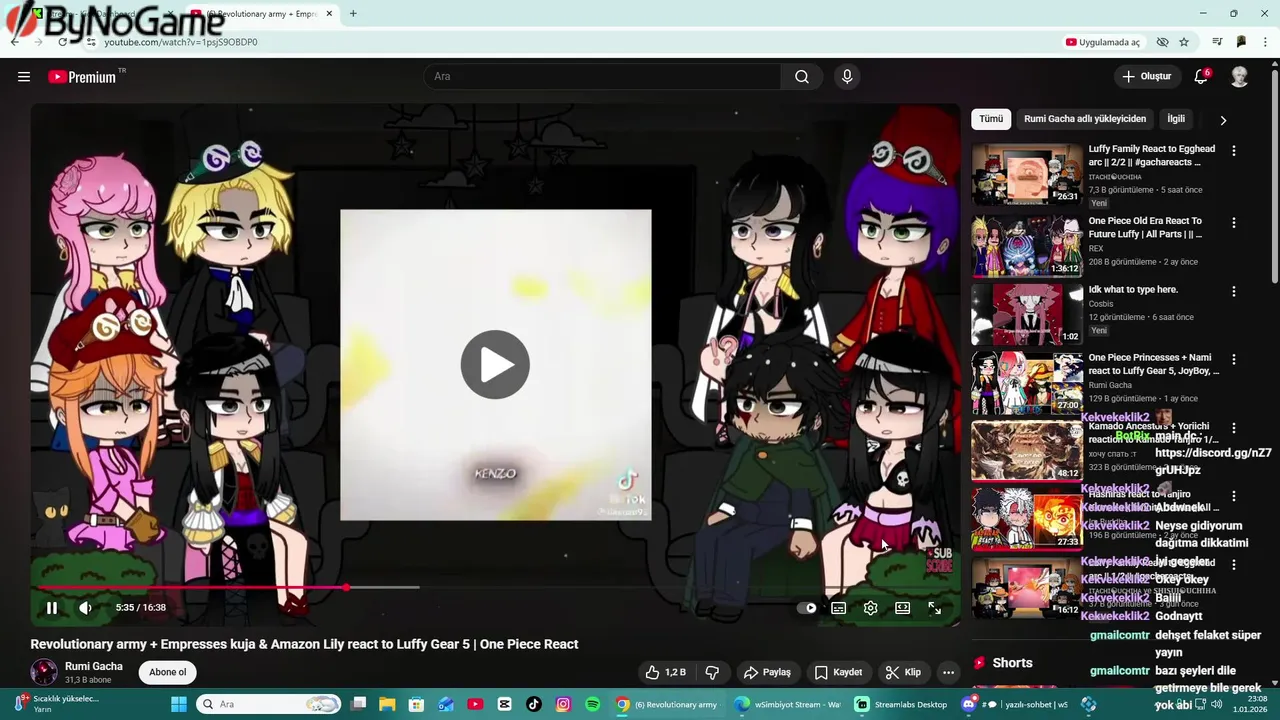Screen dimensions: 1280x720
Task: Open the 'One Piece Old Era React' thumbnail
Action: click(1027, 246)
